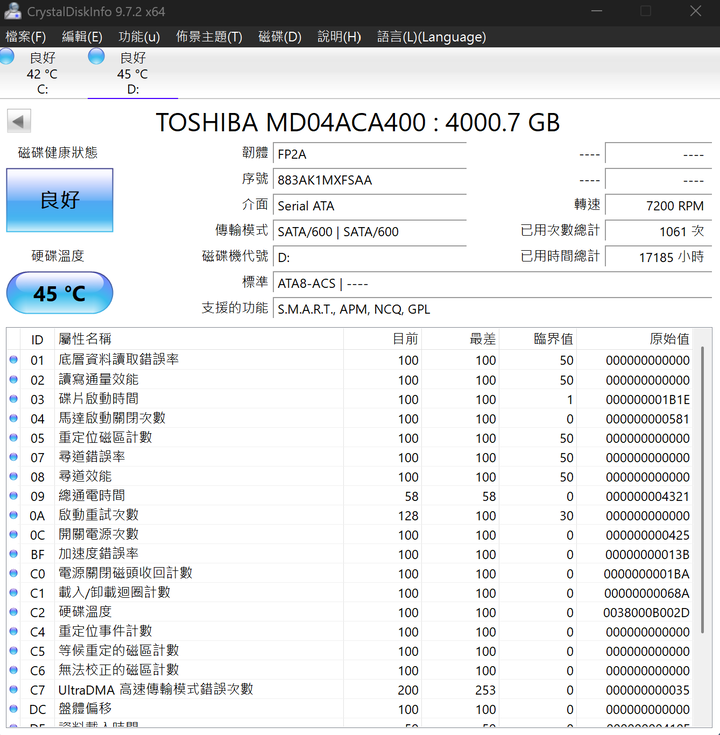The height and width of the screenshot is (735, 720).
Task: Open the 檔案(F) menu
Action: point(25,37)
